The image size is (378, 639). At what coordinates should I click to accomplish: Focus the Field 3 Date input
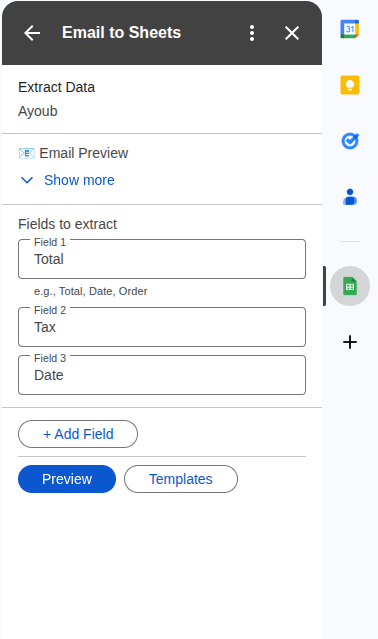point(162,375)
